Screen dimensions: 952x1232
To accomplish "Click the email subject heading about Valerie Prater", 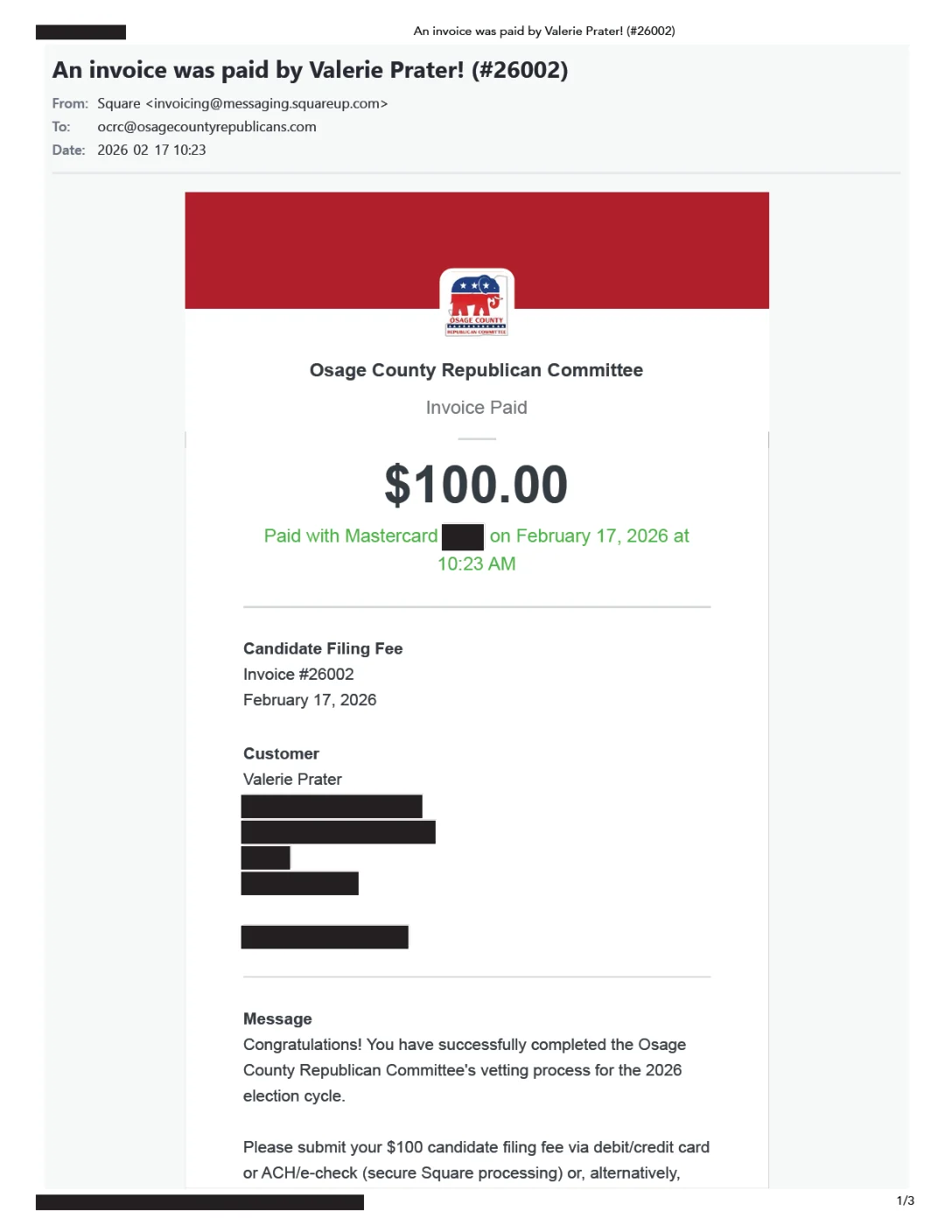I will pyautogui.click(x=310, y=70).
